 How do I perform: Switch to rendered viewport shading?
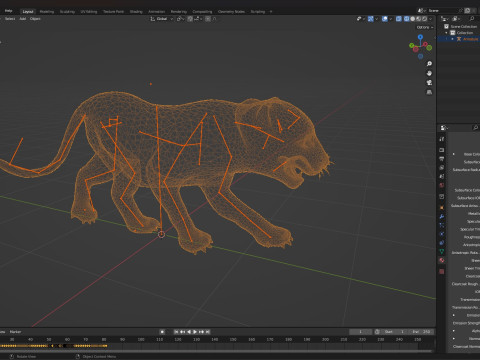tap(425, 19)
